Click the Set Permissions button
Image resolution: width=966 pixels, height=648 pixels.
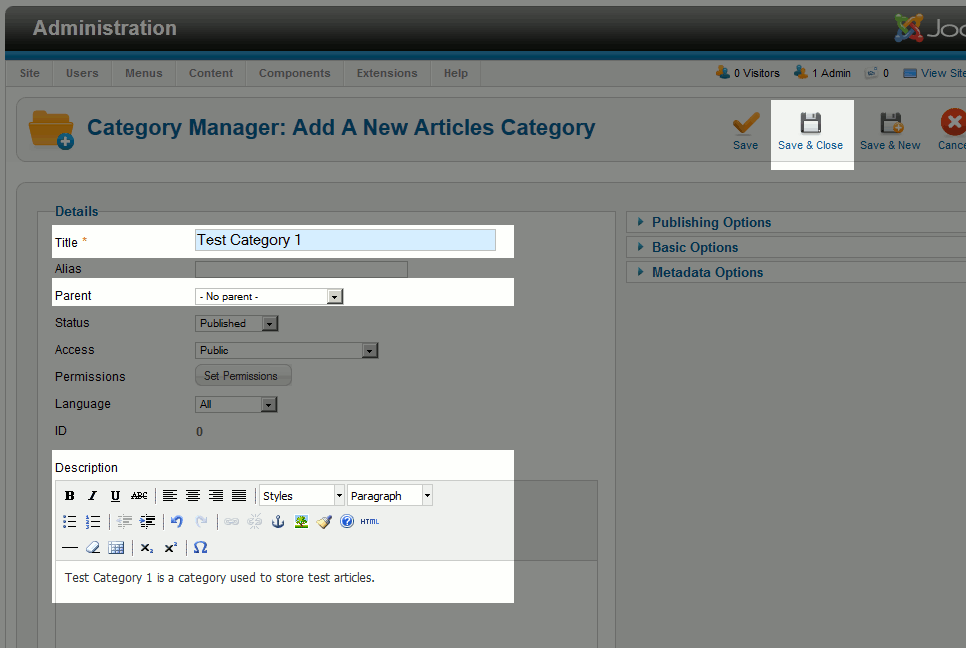coord(241,376)
